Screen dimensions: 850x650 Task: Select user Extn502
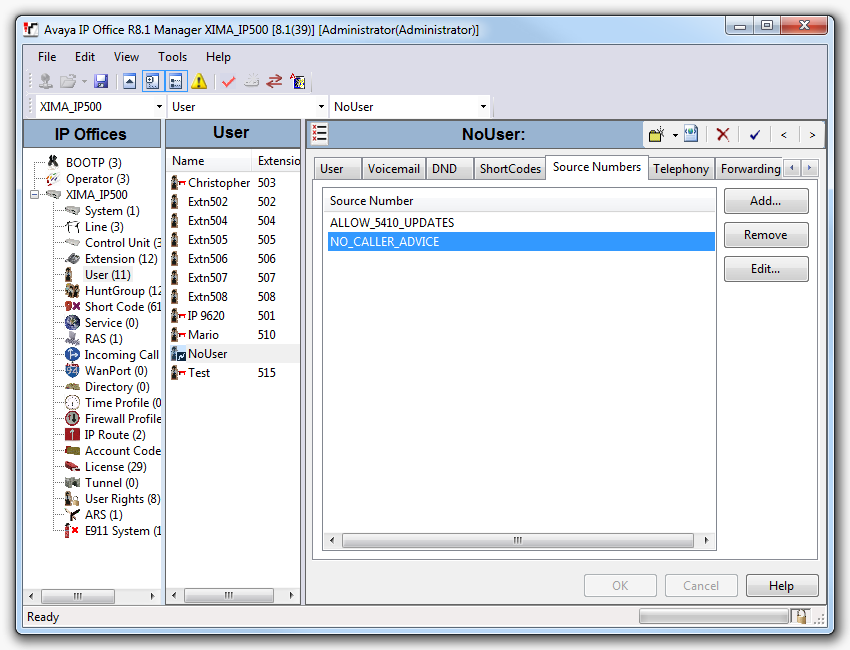point(233,202)
